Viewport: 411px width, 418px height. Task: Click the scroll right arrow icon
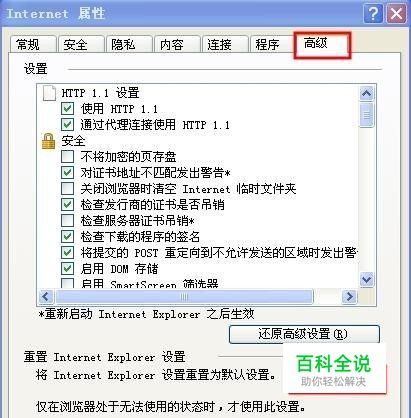349,296
